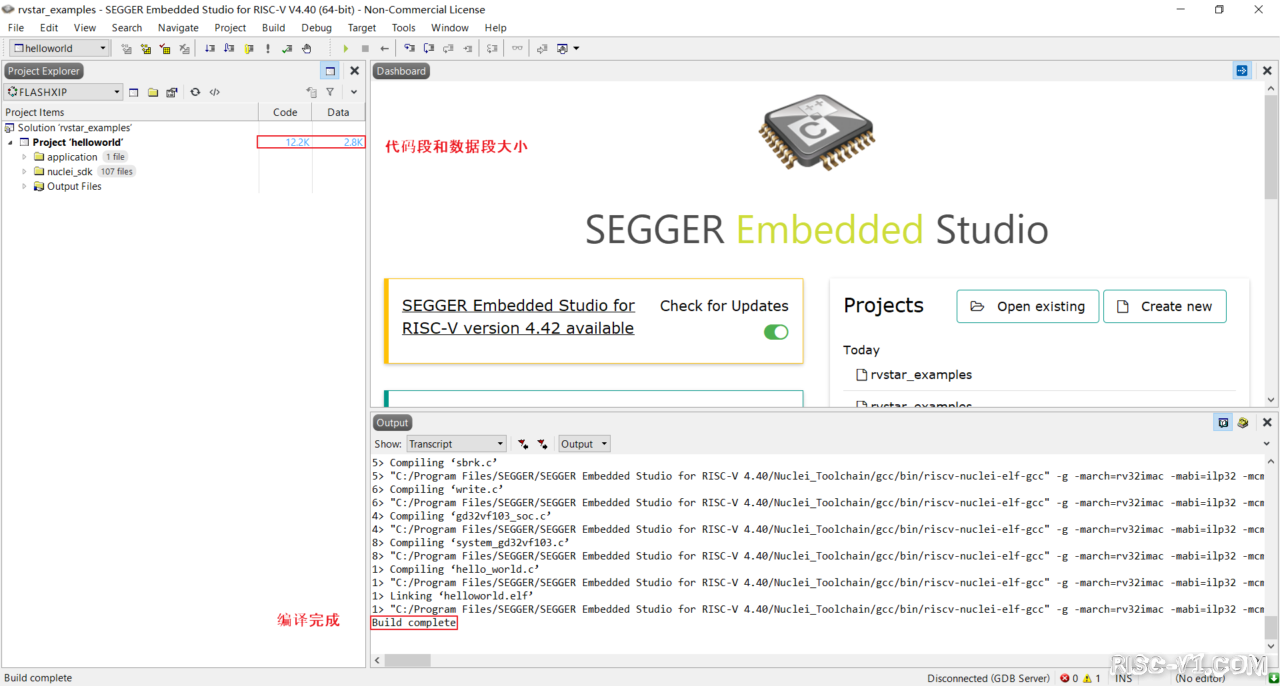Click the Create new project button
Screen dimensions: 1280x686
click(1164, 307)
